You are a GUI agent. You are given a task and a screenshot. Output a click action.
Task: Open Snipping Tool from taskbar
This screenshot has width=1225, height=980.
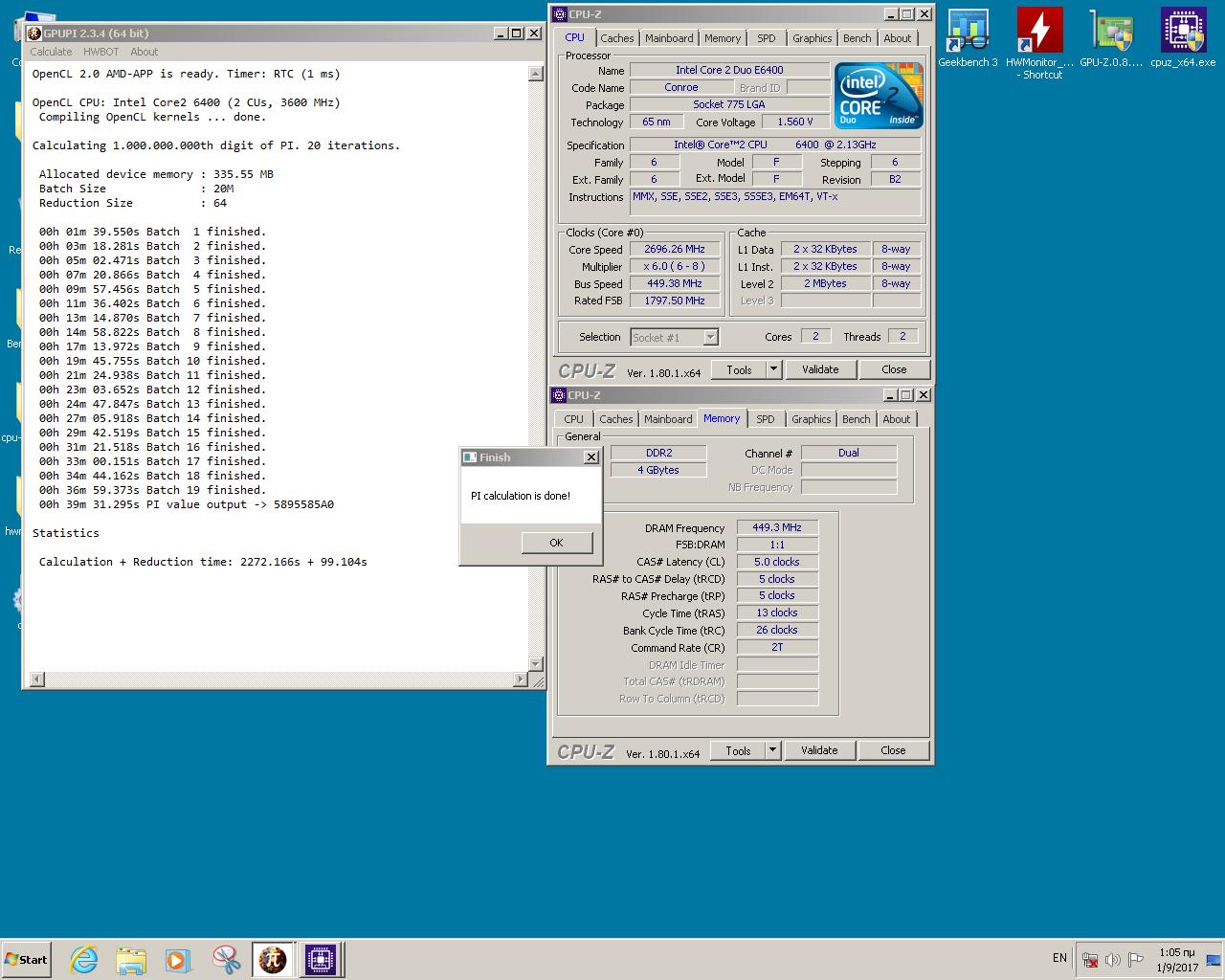[x=226, y=960]
